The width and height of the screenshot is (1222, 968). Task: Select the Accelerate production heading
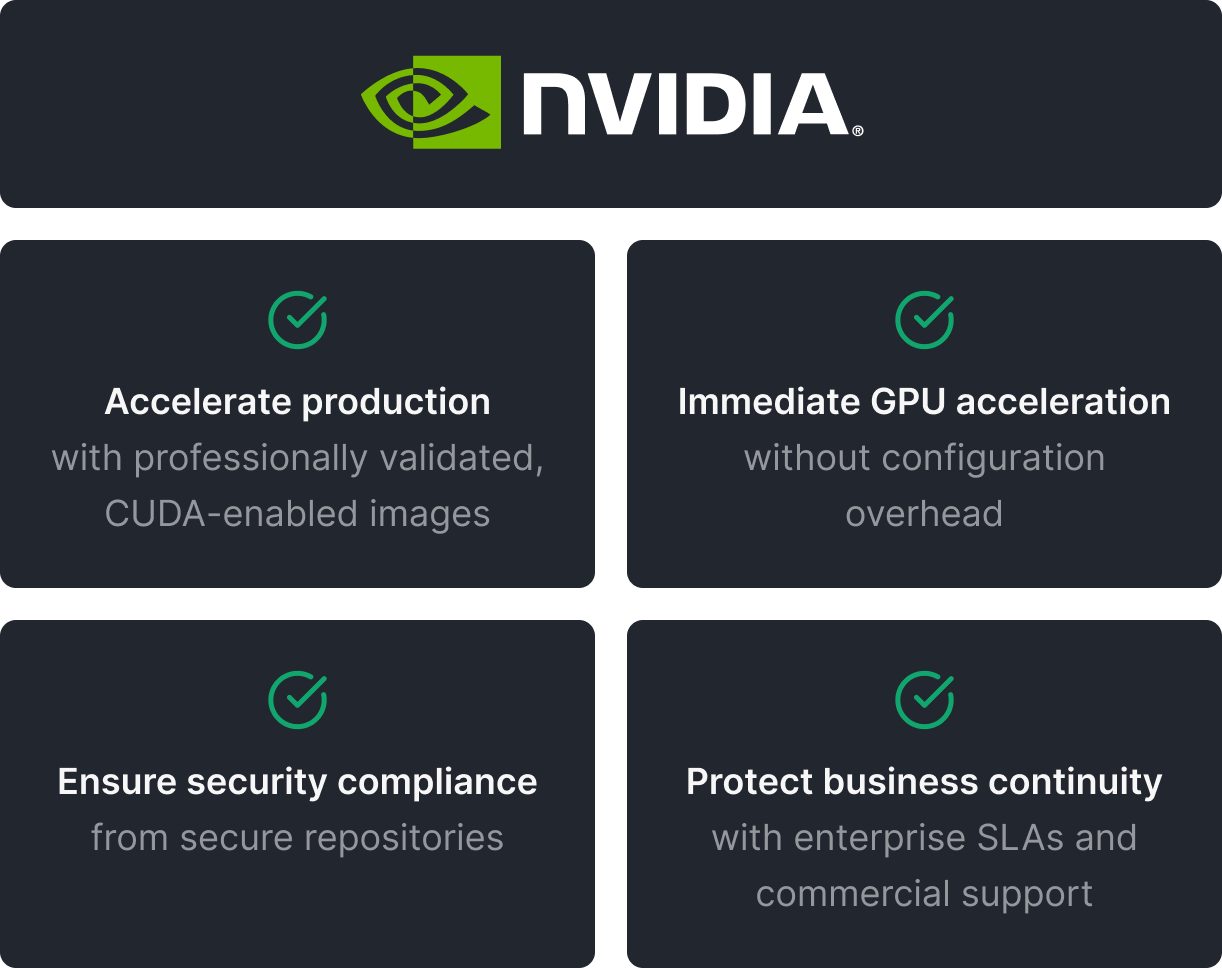pos(298,402)
